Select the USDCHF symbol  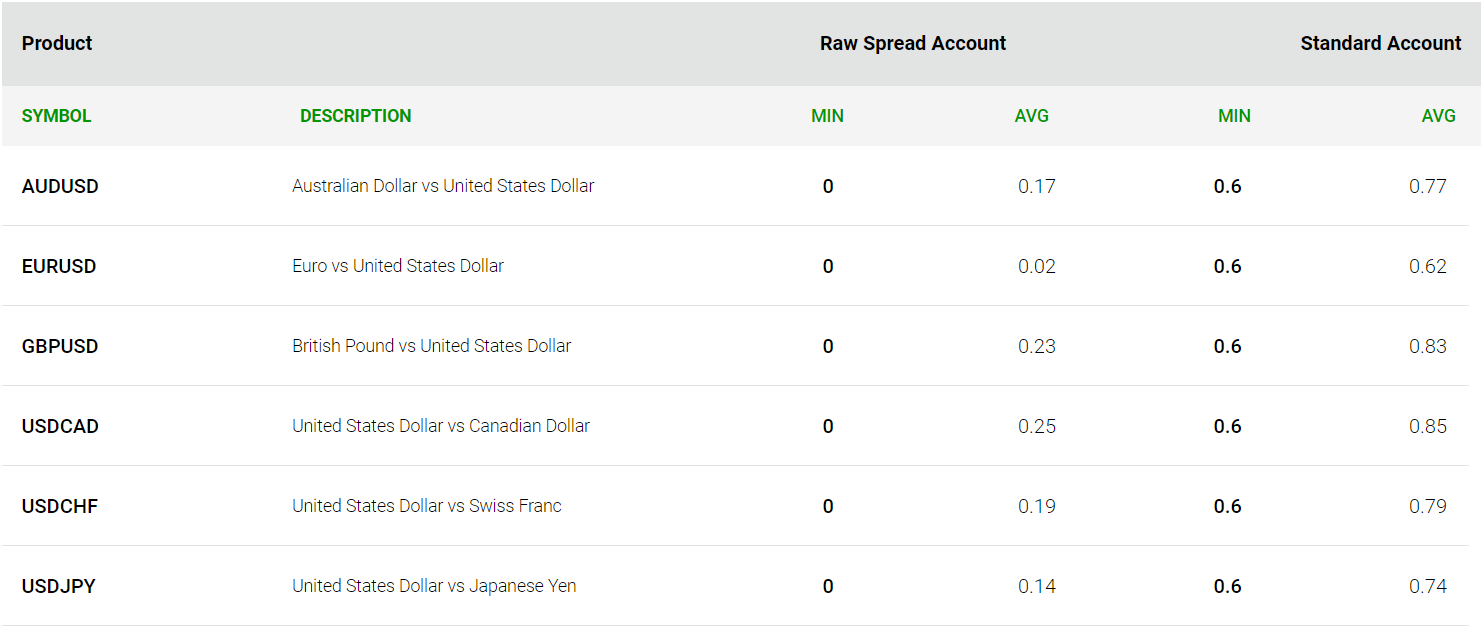click(60, 506)
